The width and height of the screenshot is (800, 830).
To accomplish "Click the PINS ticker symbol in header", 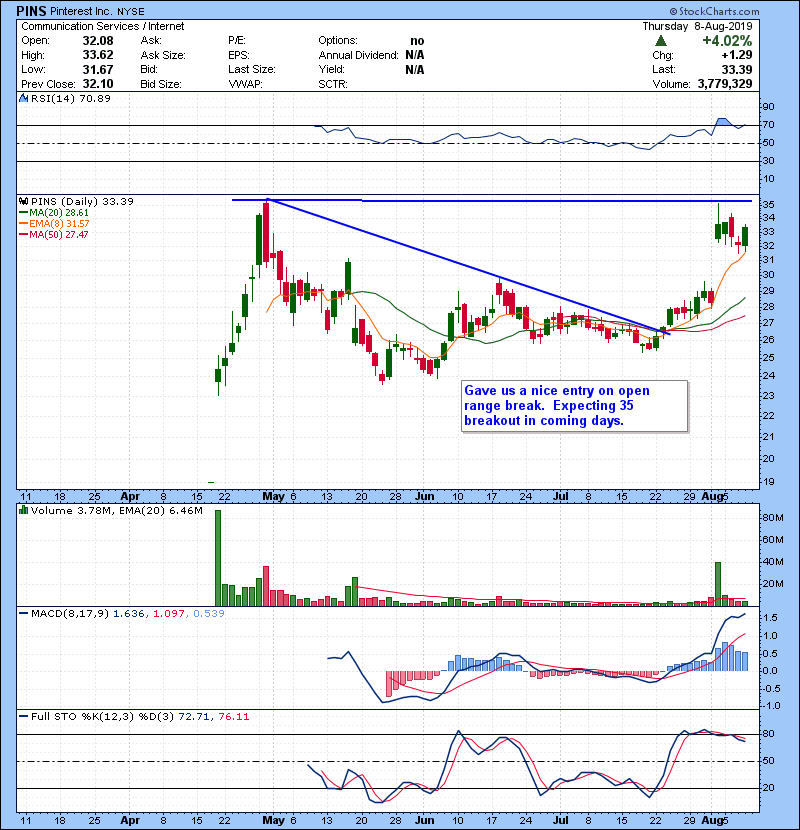I will (x=31, y=11).
